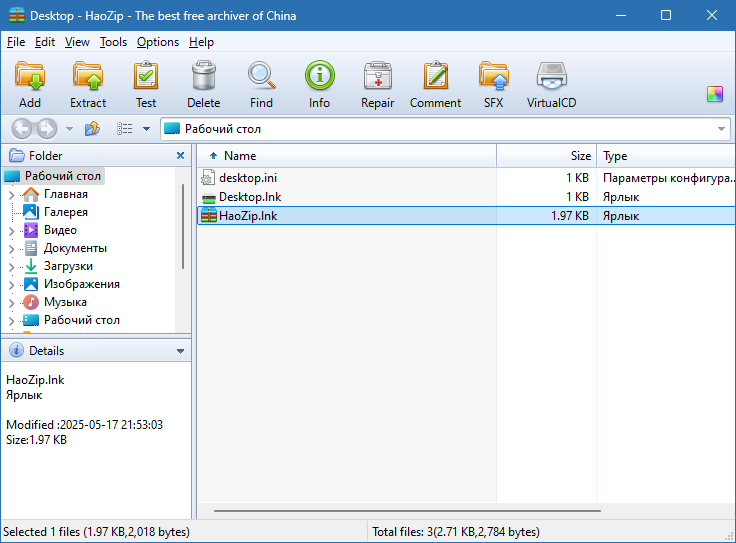Sort by the Type column header
This screenshot has width=736, height=543.
[x=666, y=156]
